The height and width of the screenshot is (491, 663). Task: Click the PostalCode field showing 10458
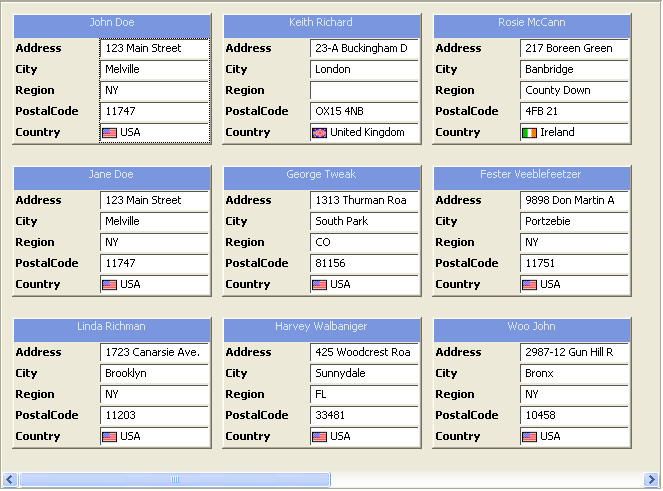[x=574, y=416]
